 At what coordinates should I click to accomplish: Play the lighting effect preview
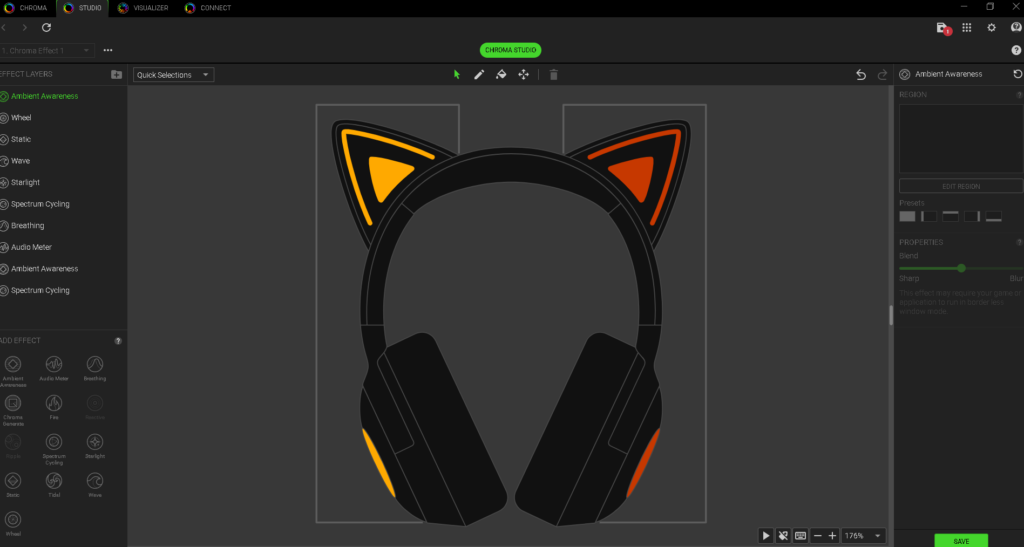765,536
